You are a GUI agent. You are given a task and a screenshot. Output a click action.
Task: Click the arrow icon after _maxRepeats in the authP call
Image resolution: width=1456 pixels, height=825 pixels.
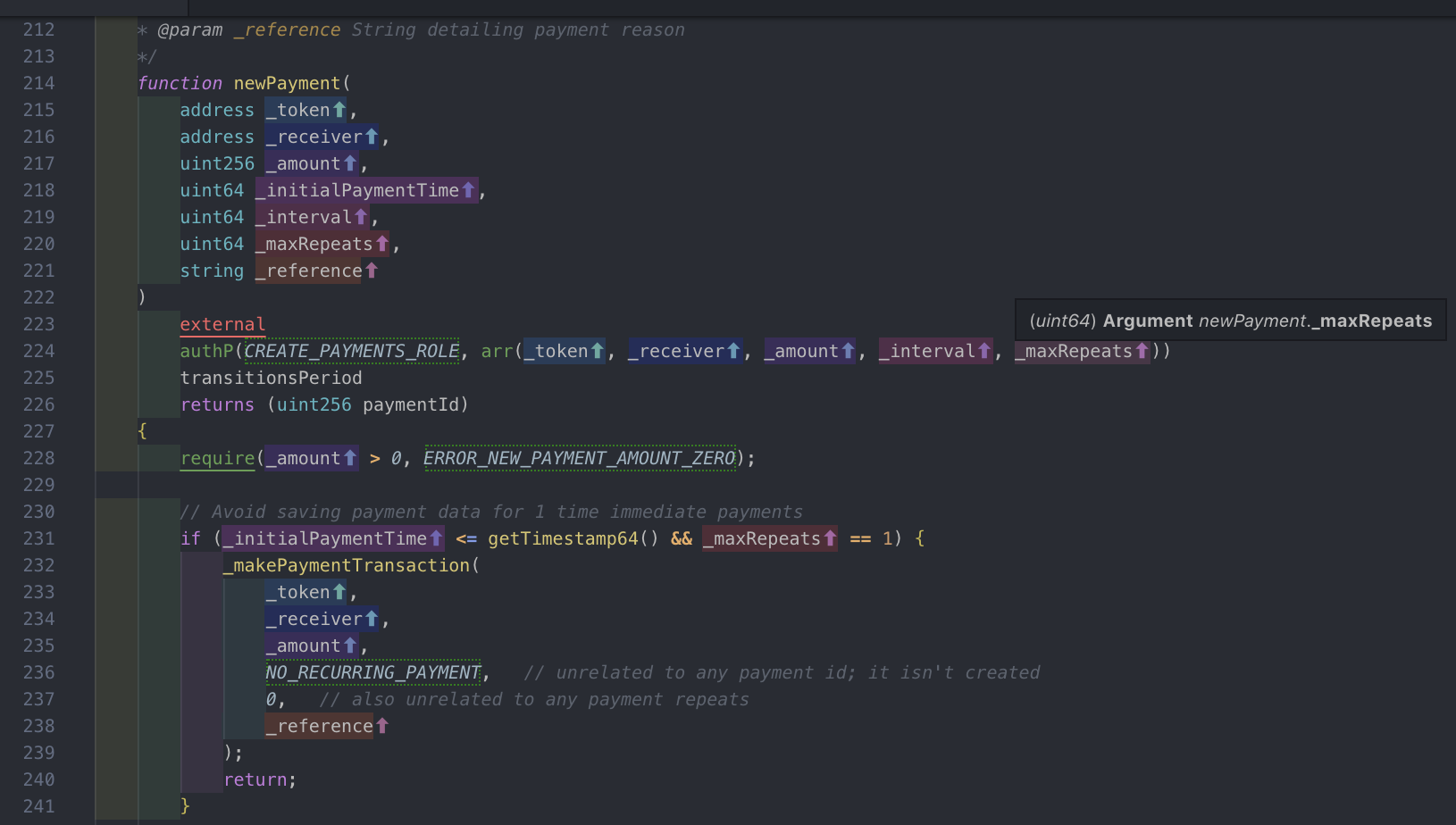click(1142, 351)
